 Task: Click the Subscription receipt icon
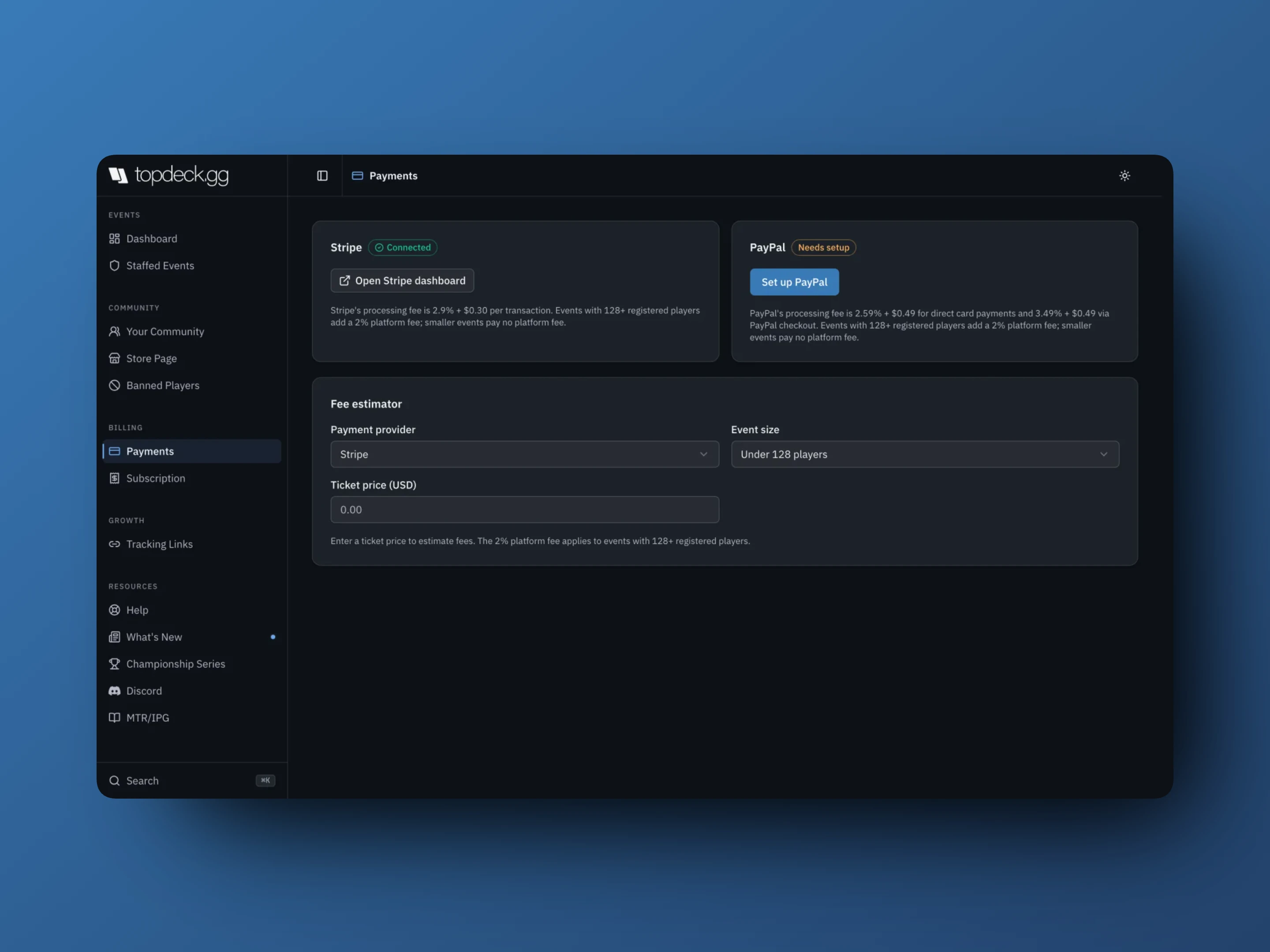point(114,479)
